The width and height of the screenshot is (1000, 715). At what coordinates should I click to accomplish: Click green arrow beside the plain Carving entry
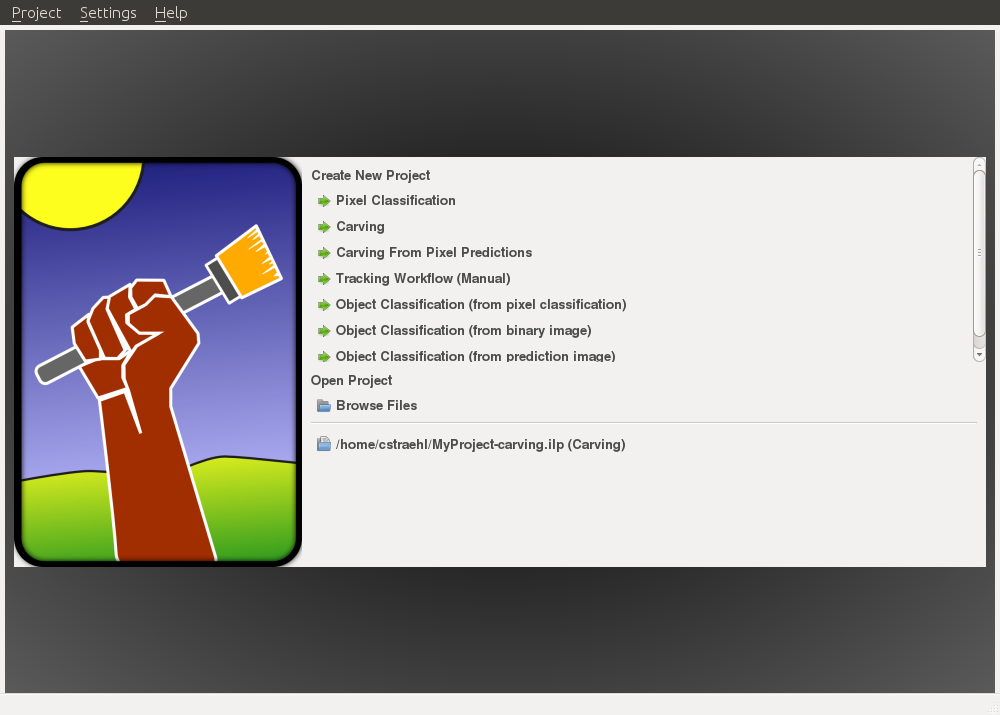point(324,227)
